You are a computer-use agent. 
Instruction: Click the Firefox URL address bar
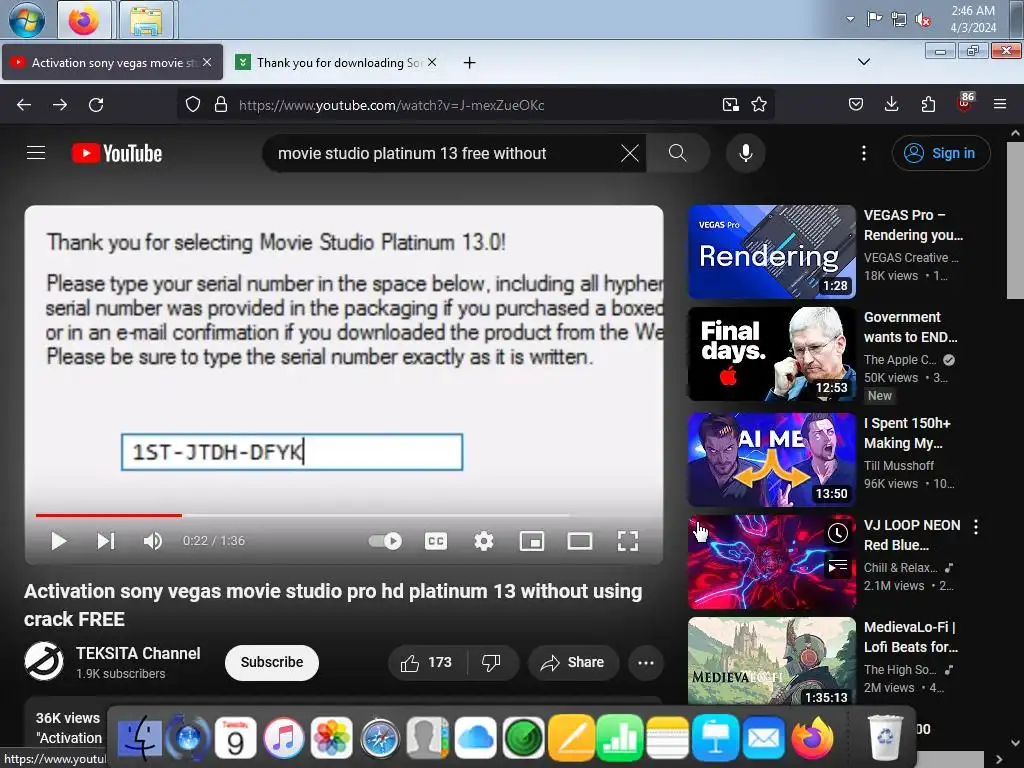pyautogui.click(x=477, y=105)
